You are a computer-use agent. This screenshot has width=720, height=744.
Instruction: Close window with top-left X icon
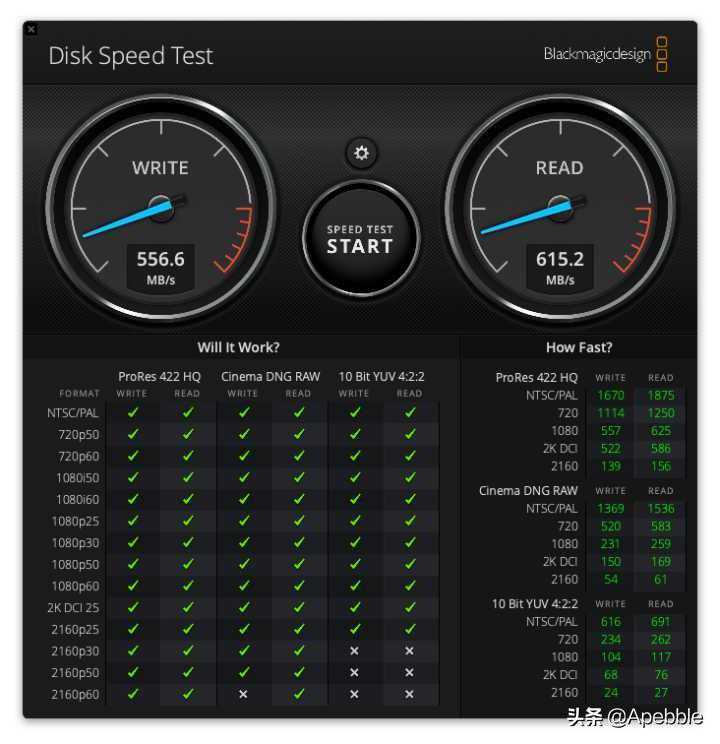[x=31, y=29]
